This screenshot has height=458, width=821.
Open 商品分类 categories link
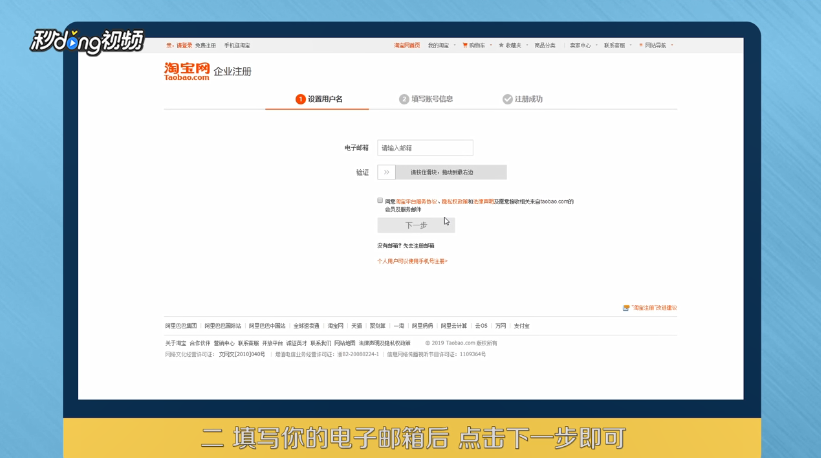[545, 46]
